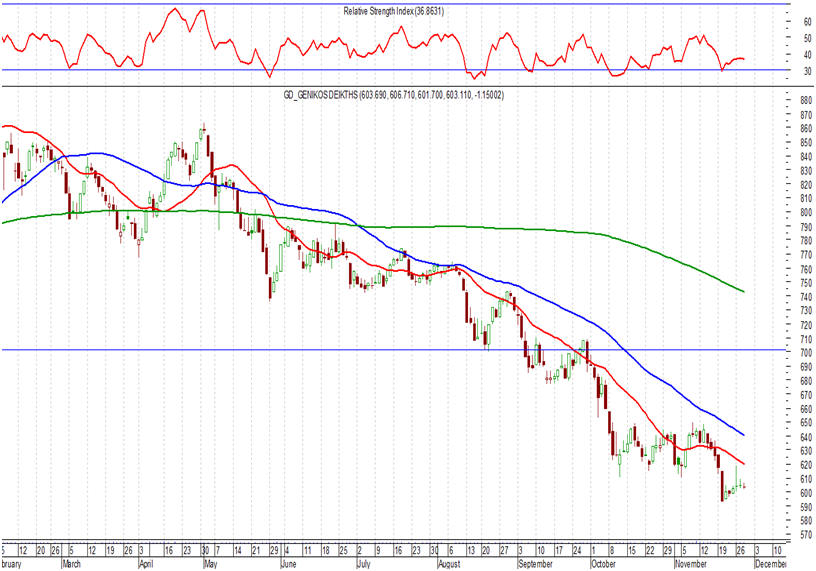This screenshot has height=571, width=816.
Task: Click the 570 price axis label
Action: click(806, 535)
